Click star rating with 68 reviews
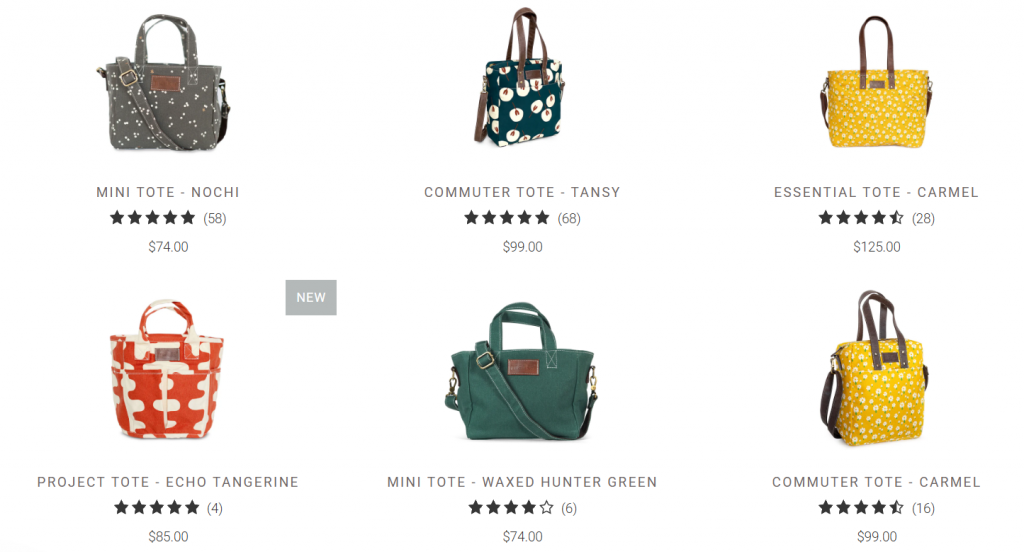The width and height of the screenshot is (1024, 552). tap(522, 218)
